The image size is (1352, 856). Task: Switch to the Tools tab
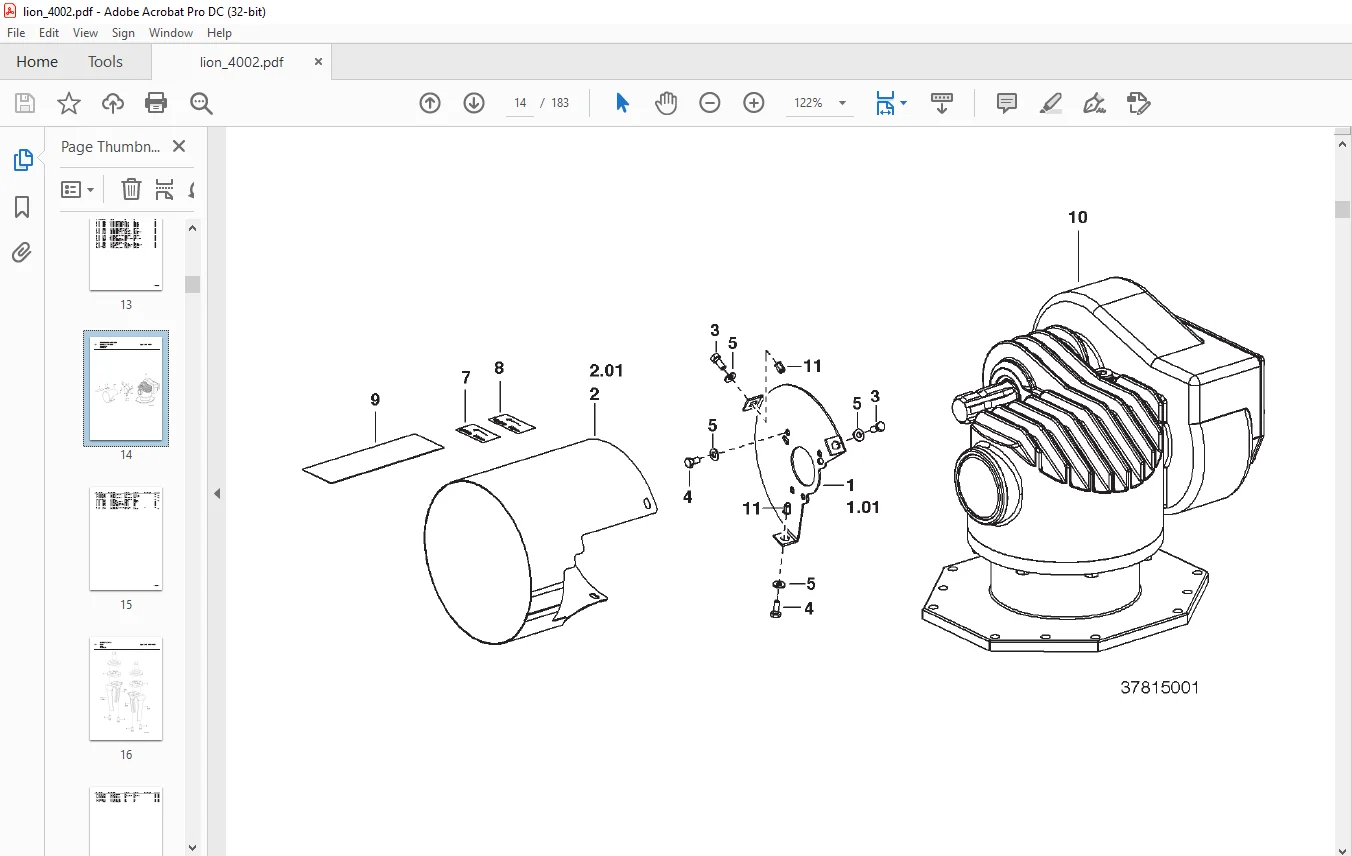tap(105, 61)
